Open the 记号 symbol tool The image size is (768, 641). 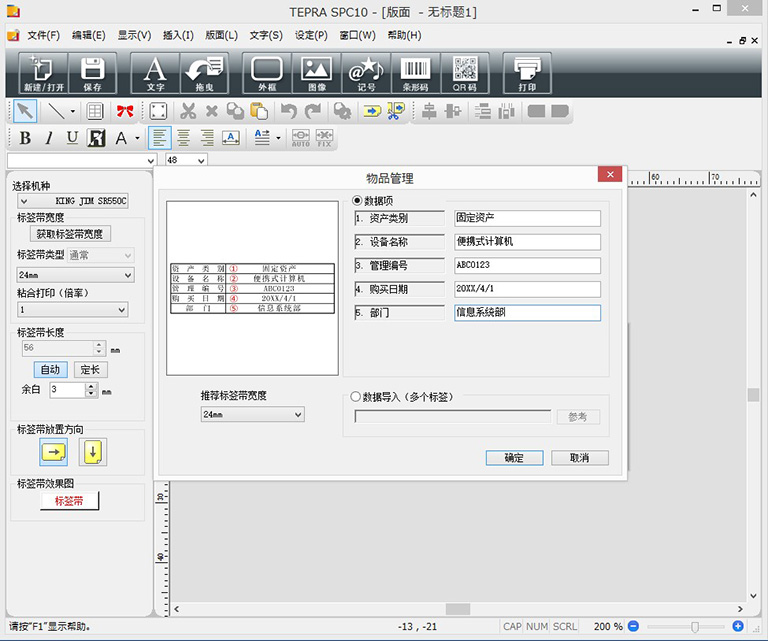pos(366,73)
